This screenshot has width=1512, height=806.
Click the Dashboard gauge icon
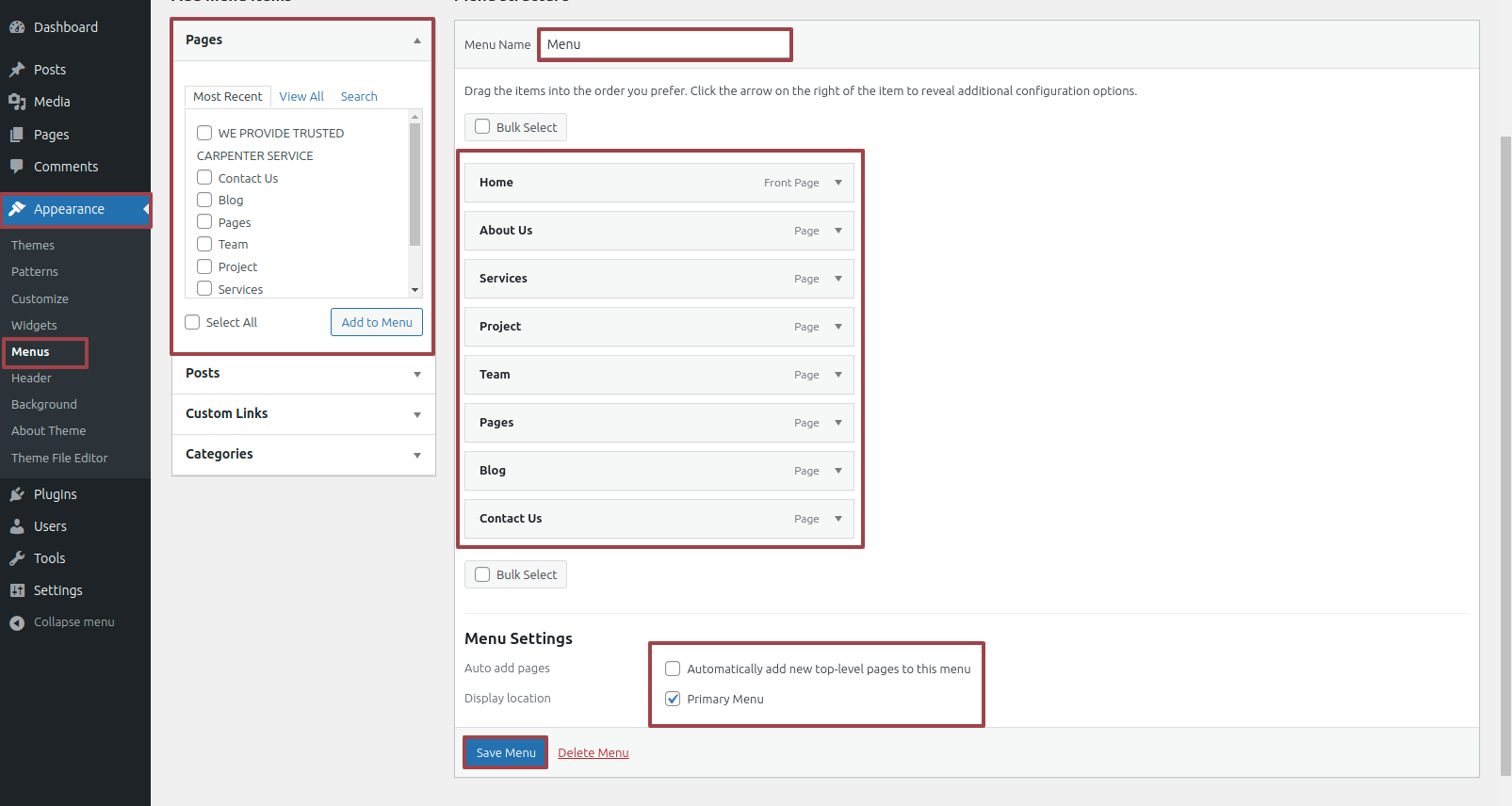click(x=17, y=27)
